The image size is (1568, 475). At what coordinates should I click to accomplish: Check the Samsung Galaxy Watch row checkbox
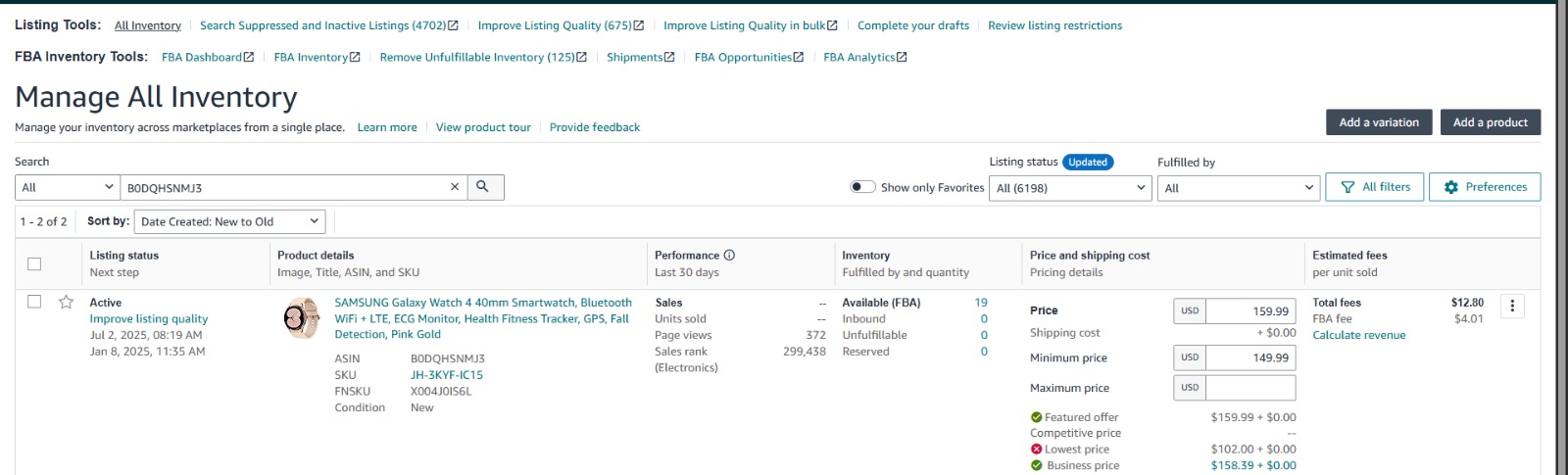click(x=34, y=302)
